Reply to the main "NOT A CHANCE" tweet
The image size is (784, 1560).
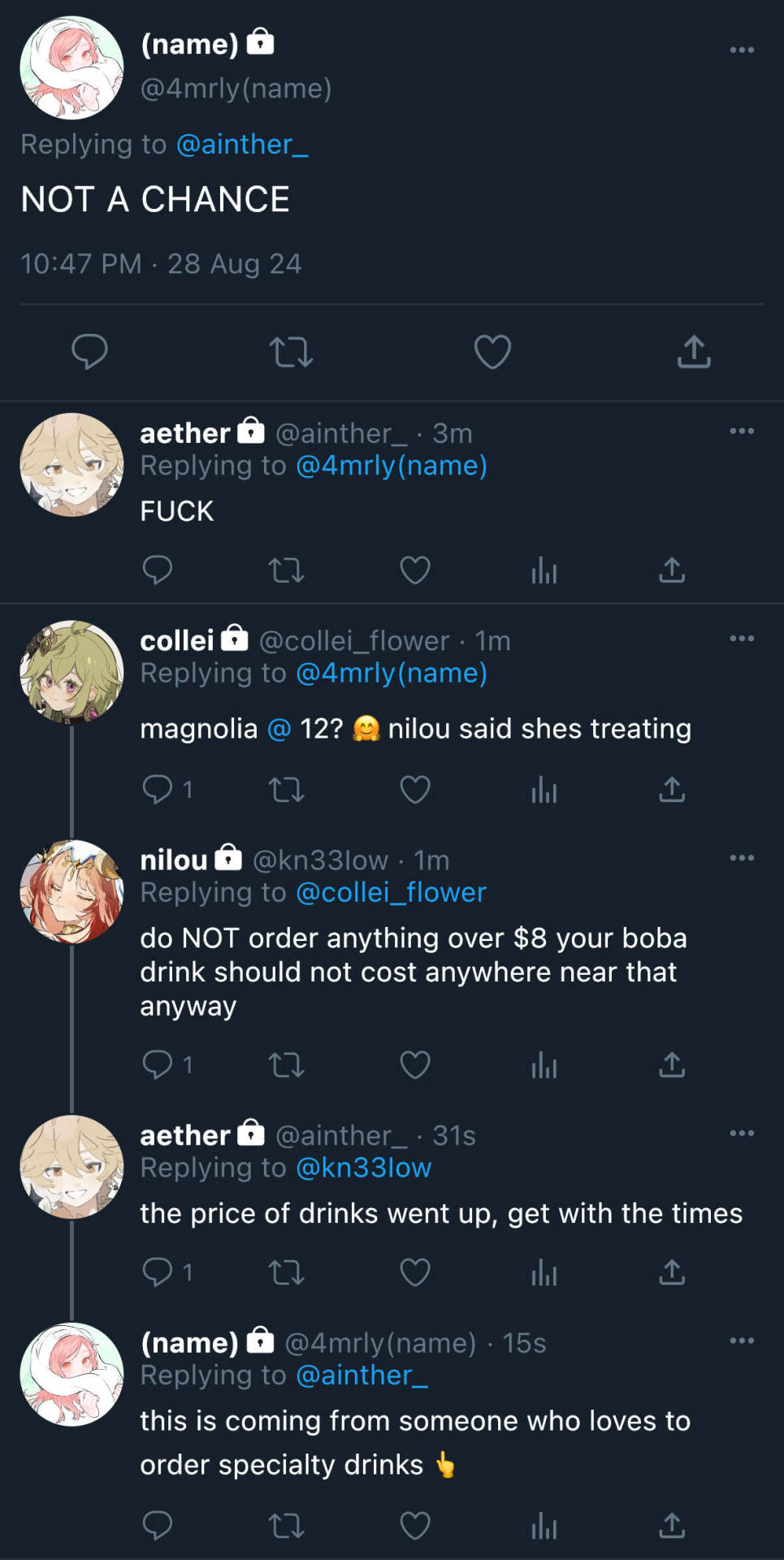tap(89, 352)
